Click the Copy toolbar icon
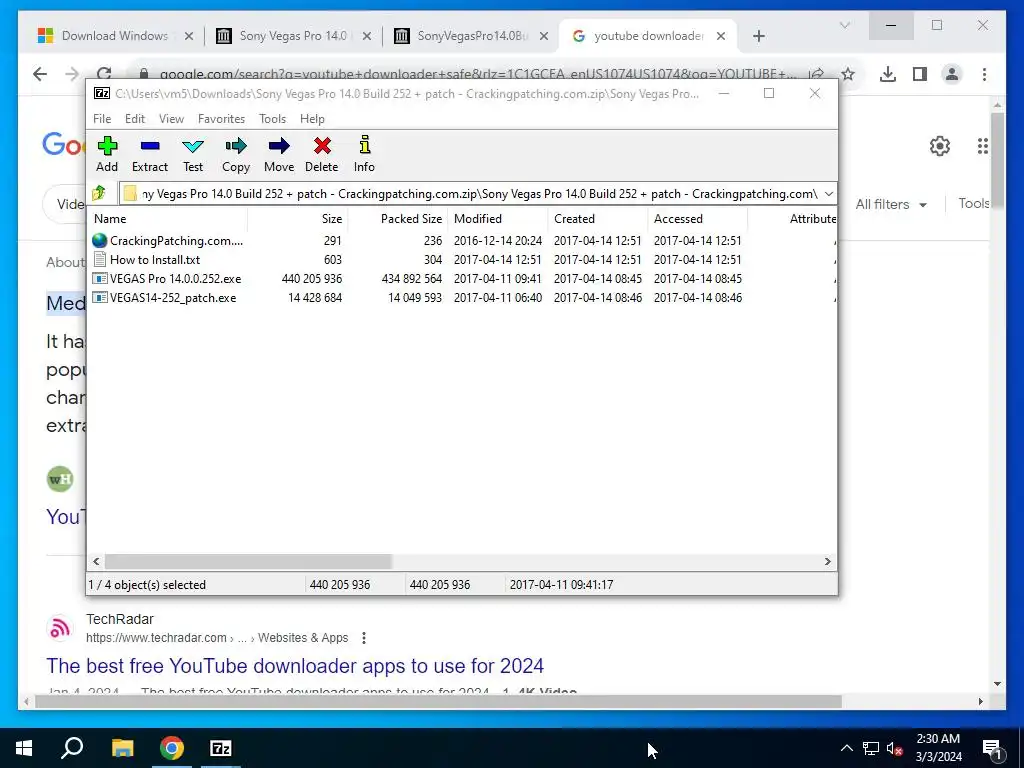The width and height of the screenshot is (1024, 768). (x=236, y=154)
